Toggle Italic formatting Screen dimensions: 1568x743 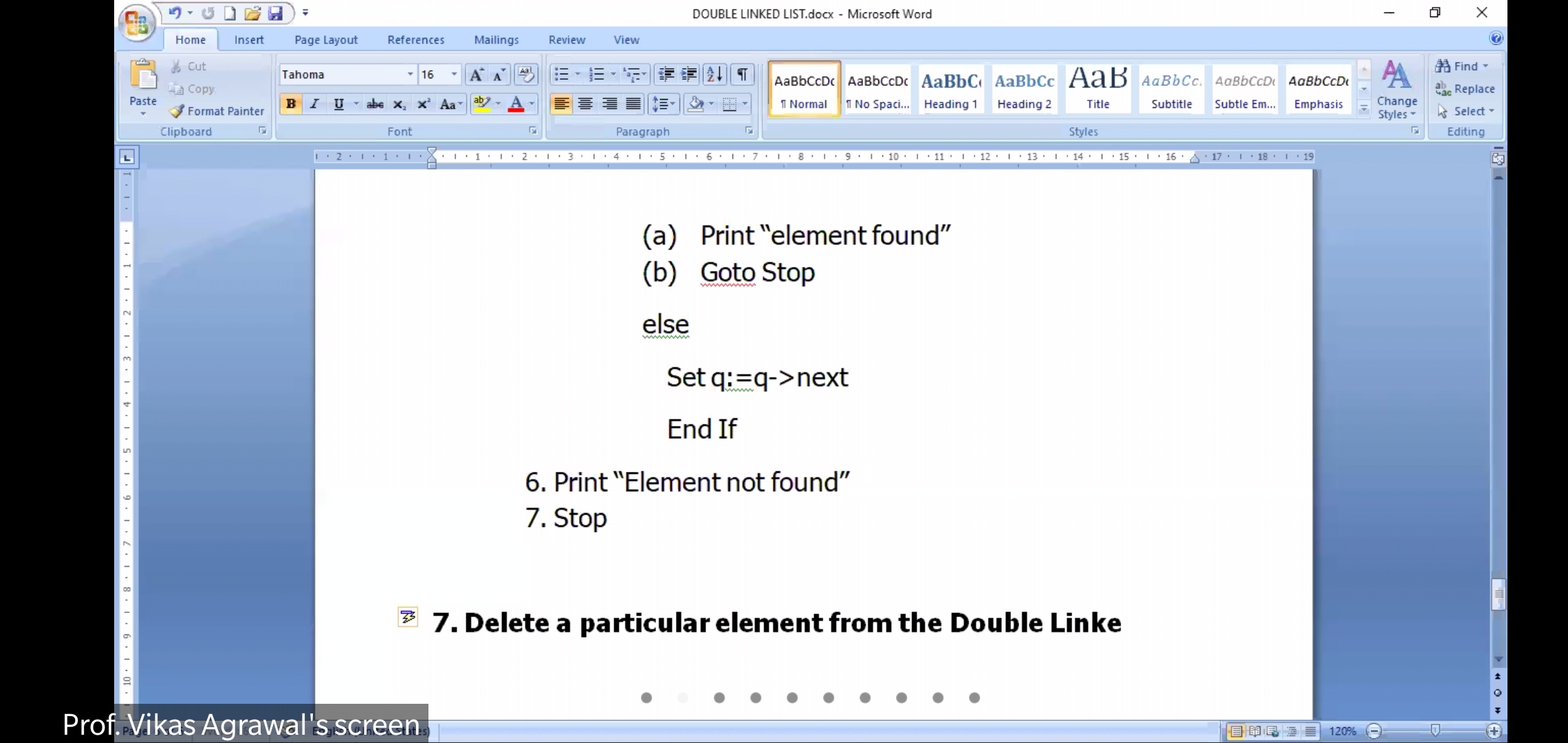click(314, 104)
